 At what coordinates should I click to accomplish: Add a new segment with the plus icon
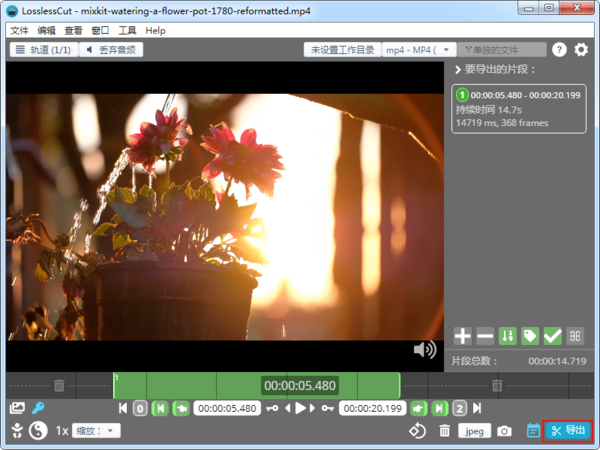[463, 336]
